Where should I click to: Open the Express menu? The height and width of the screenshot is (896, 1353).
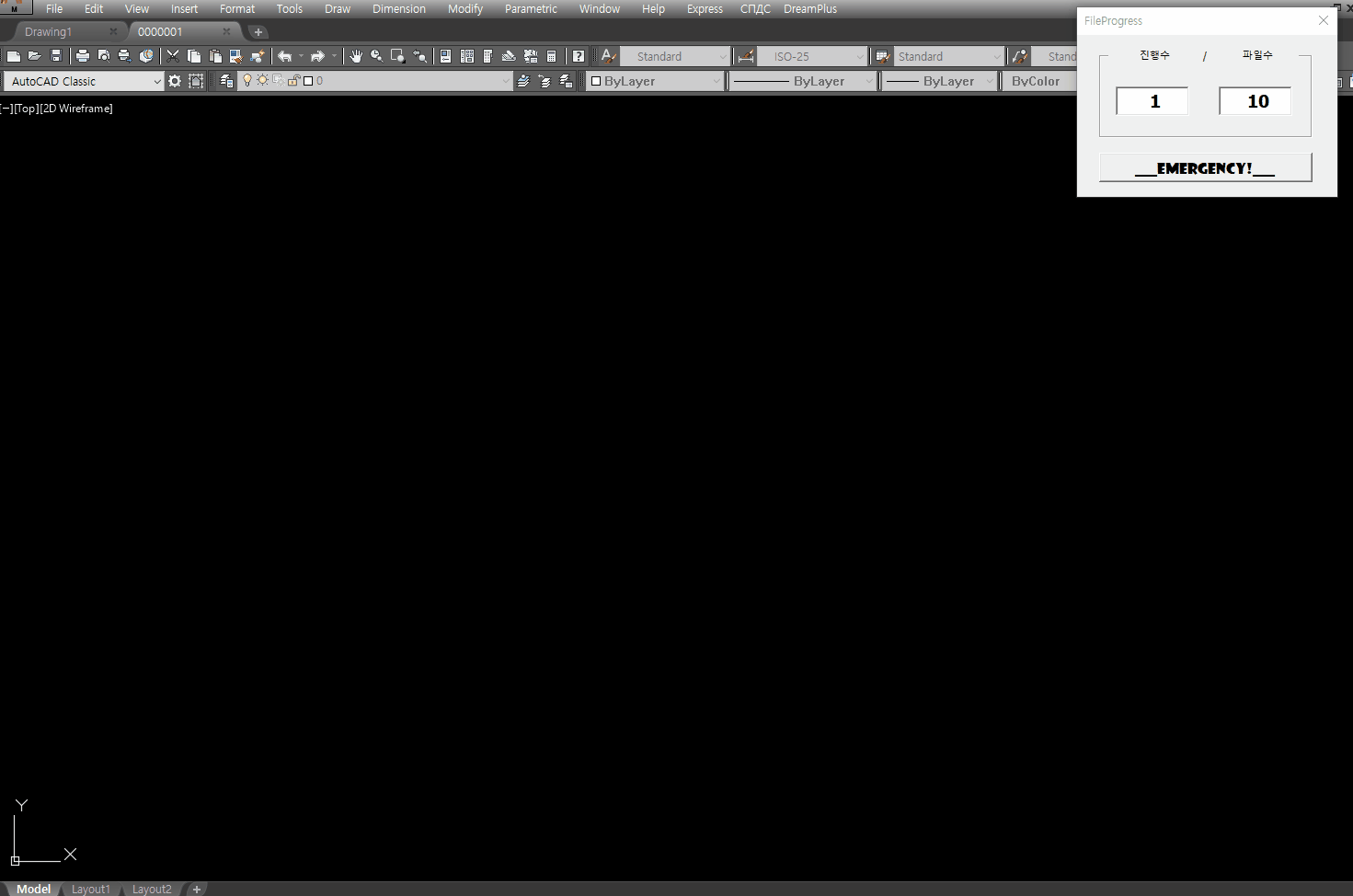click(x=704, y=8)
